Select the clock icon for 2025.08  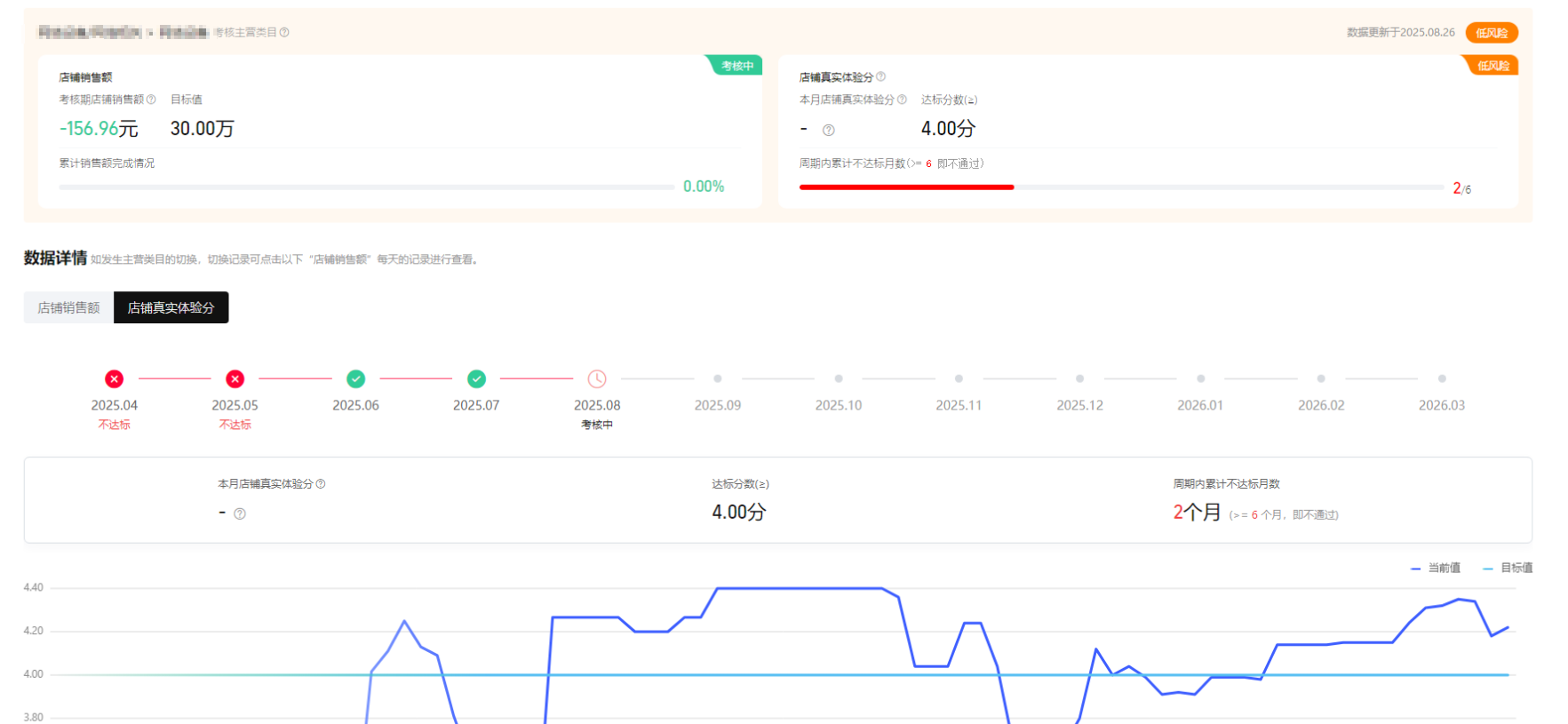click(597, 379)
